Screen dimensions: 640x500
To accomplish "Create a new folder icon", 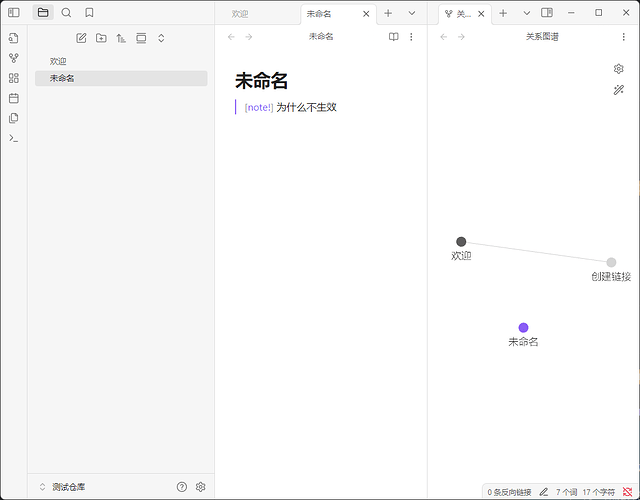I will 101,38.
